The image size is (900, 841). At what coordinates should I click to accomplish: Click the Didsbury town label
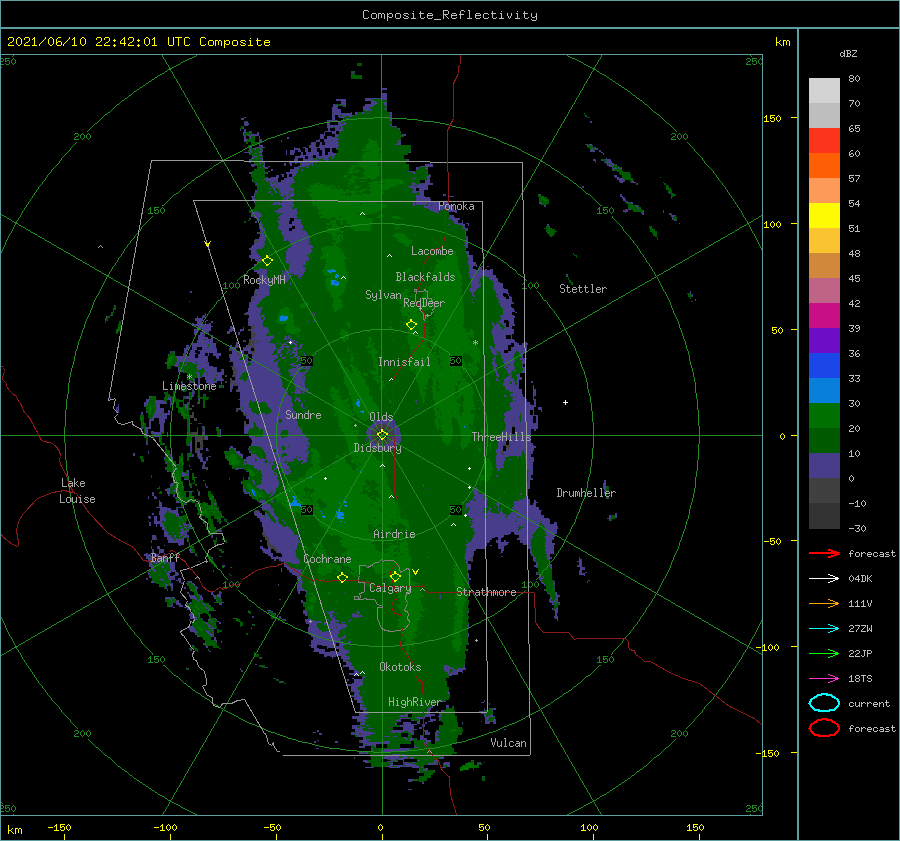(377, 448)
